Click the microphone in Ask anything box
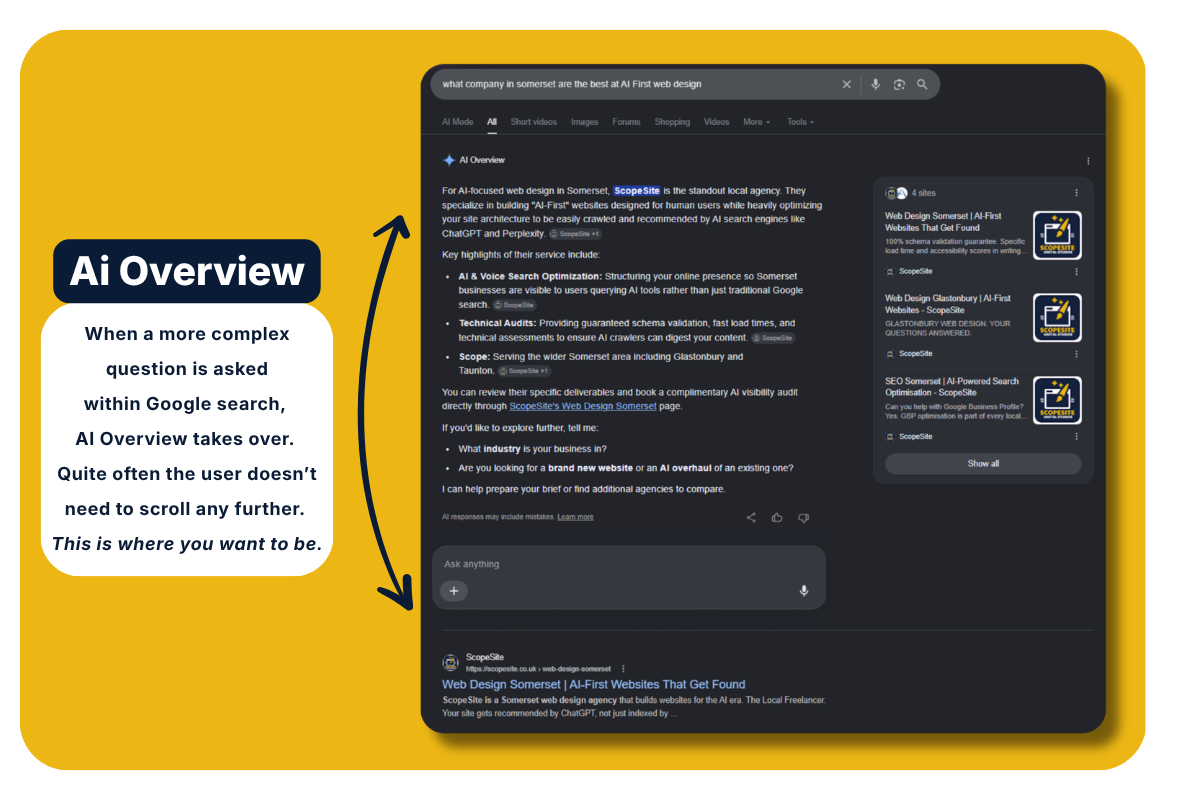Viewport: 1200px width, 800px height. [803, 591]
